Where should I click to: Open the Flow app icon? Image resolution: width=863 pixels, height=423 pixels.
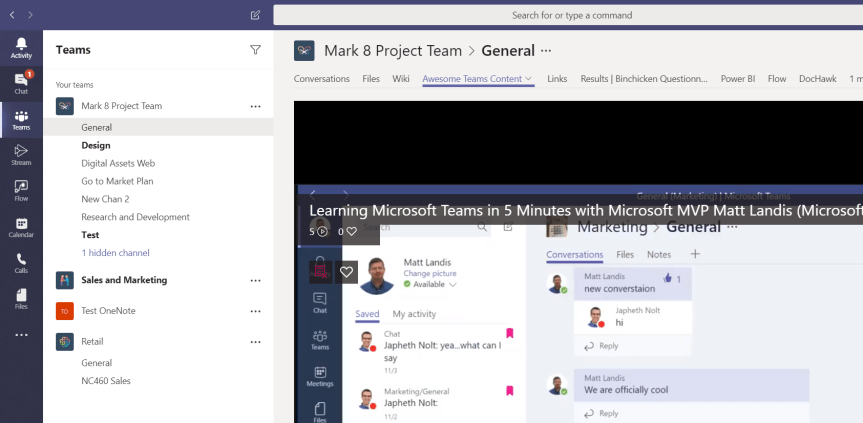[x=21, y=190]
